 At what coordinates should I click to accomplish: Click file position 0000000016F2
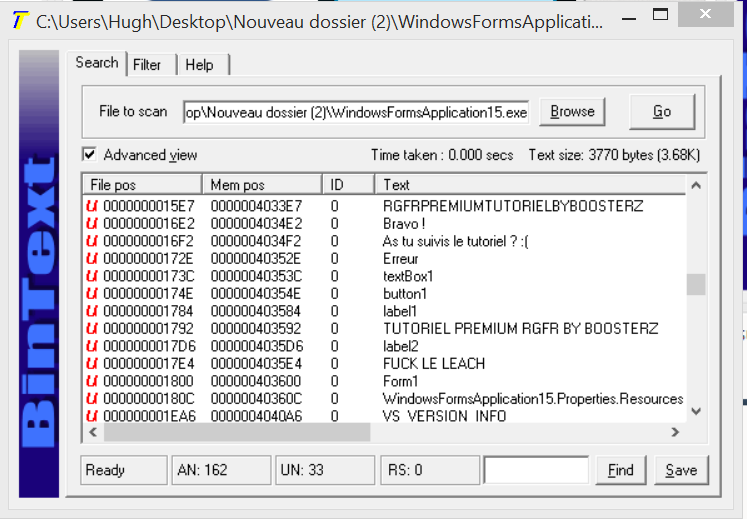click(149, 241)
